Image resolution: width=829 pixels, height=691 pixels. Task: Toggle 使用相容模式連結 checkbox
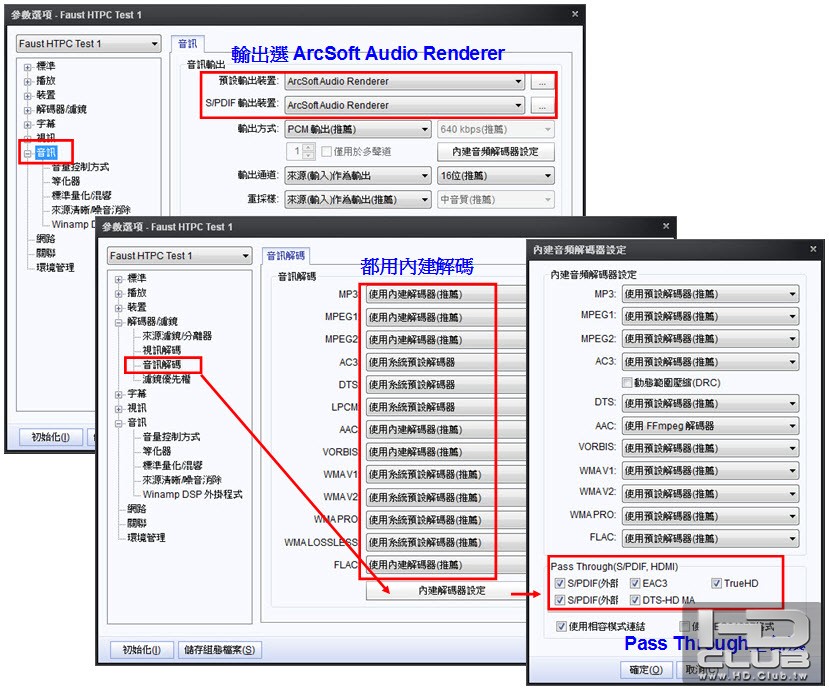pyautogui.click(x=561, y=626)
